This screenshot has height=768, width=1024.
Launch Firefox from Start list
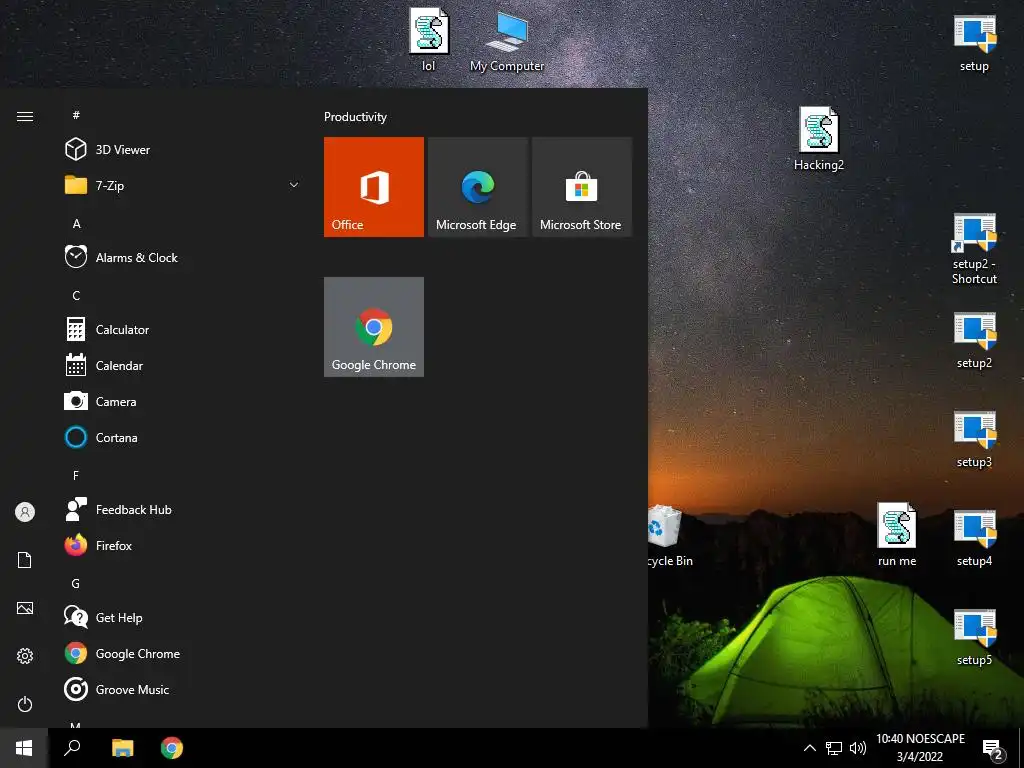(183, 545)
